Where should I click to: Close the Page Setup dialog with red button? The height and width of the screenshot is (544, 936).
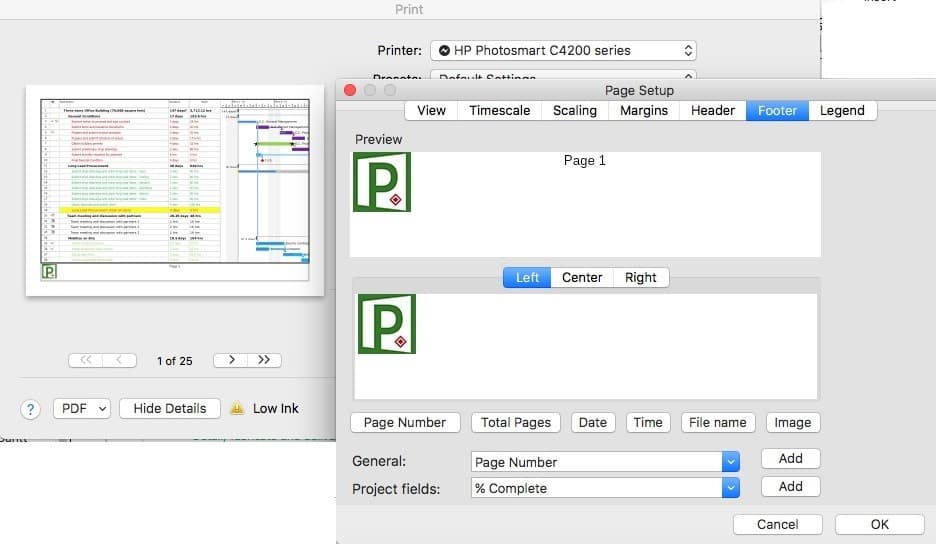pyautogui.click(x=350, y=90)
